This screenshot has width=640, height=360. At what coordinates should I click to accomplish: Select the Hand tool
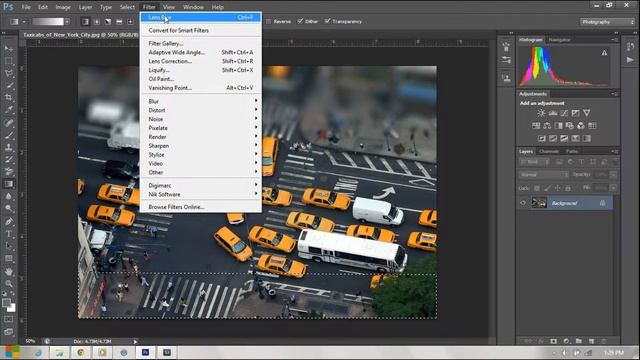click(9, 271)
